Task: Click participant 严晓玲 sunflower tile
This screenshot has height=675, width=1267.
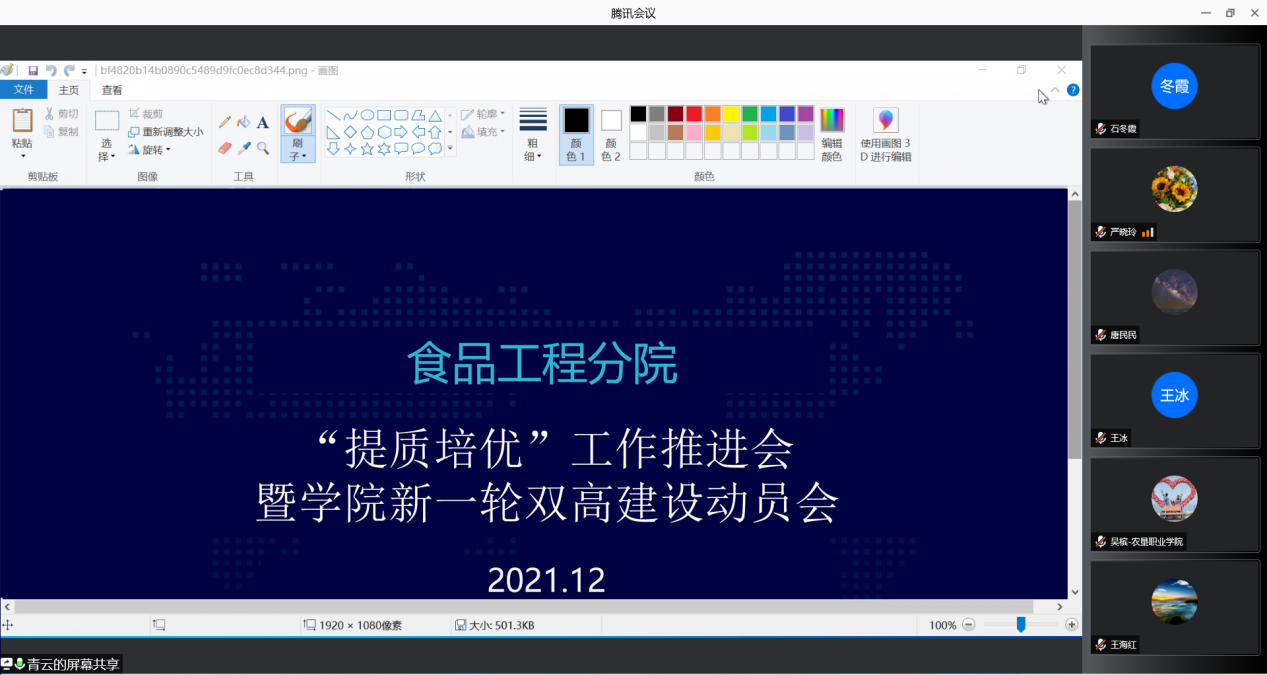Action: (x=1174, y=194)
